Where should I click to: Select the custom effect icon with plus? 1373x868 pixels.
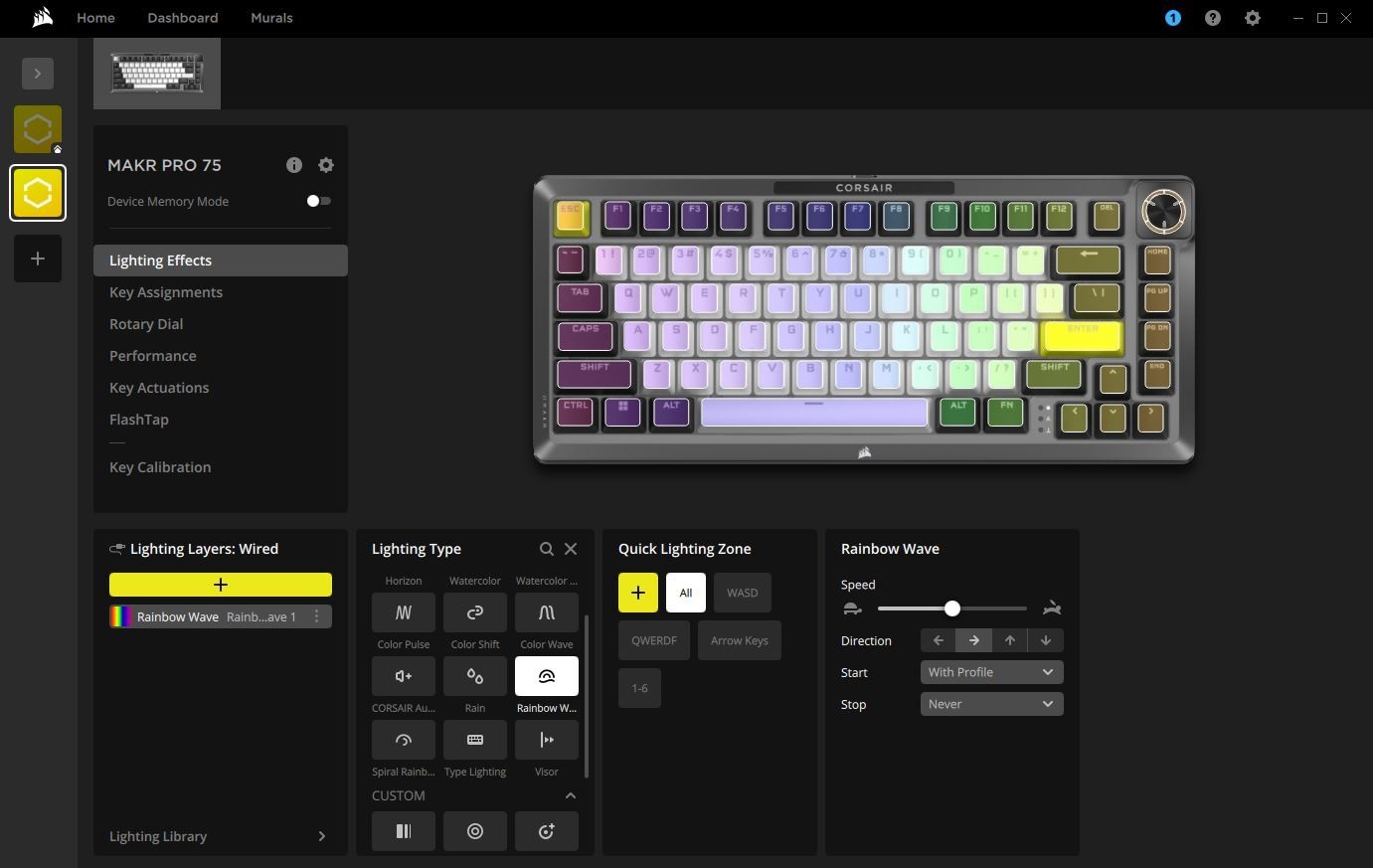[547, 831]
